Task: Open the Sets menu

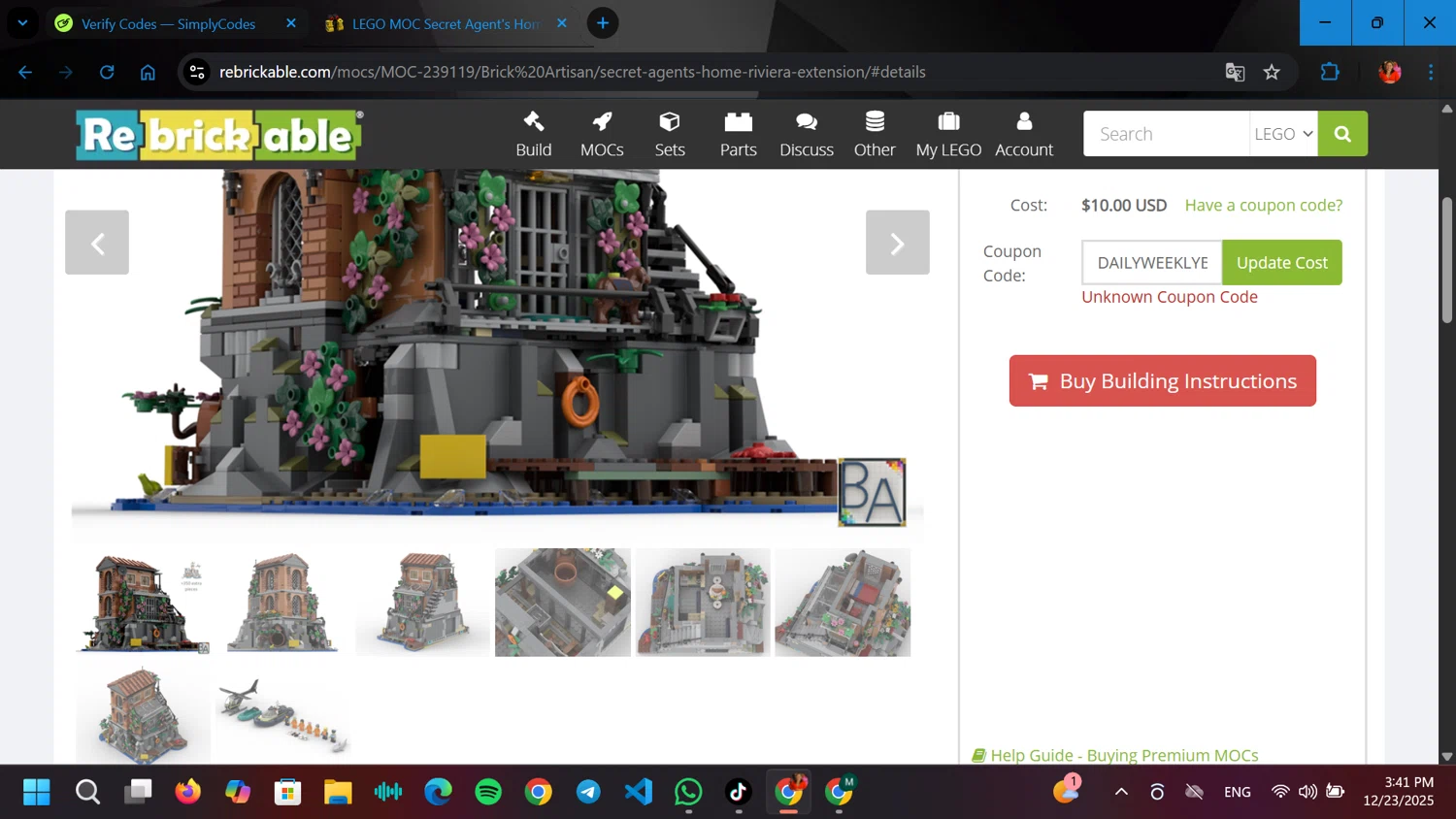Action: coord(670,134)
